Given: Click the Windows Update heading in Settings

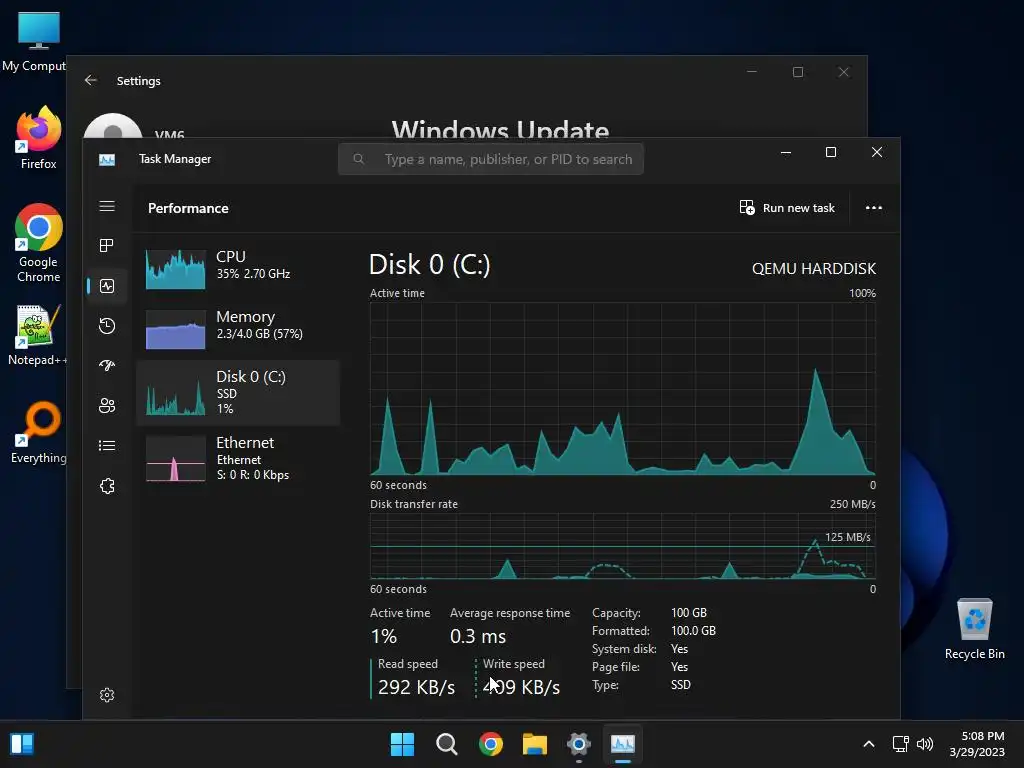Looking at the screenshot, I should point(500,129).
